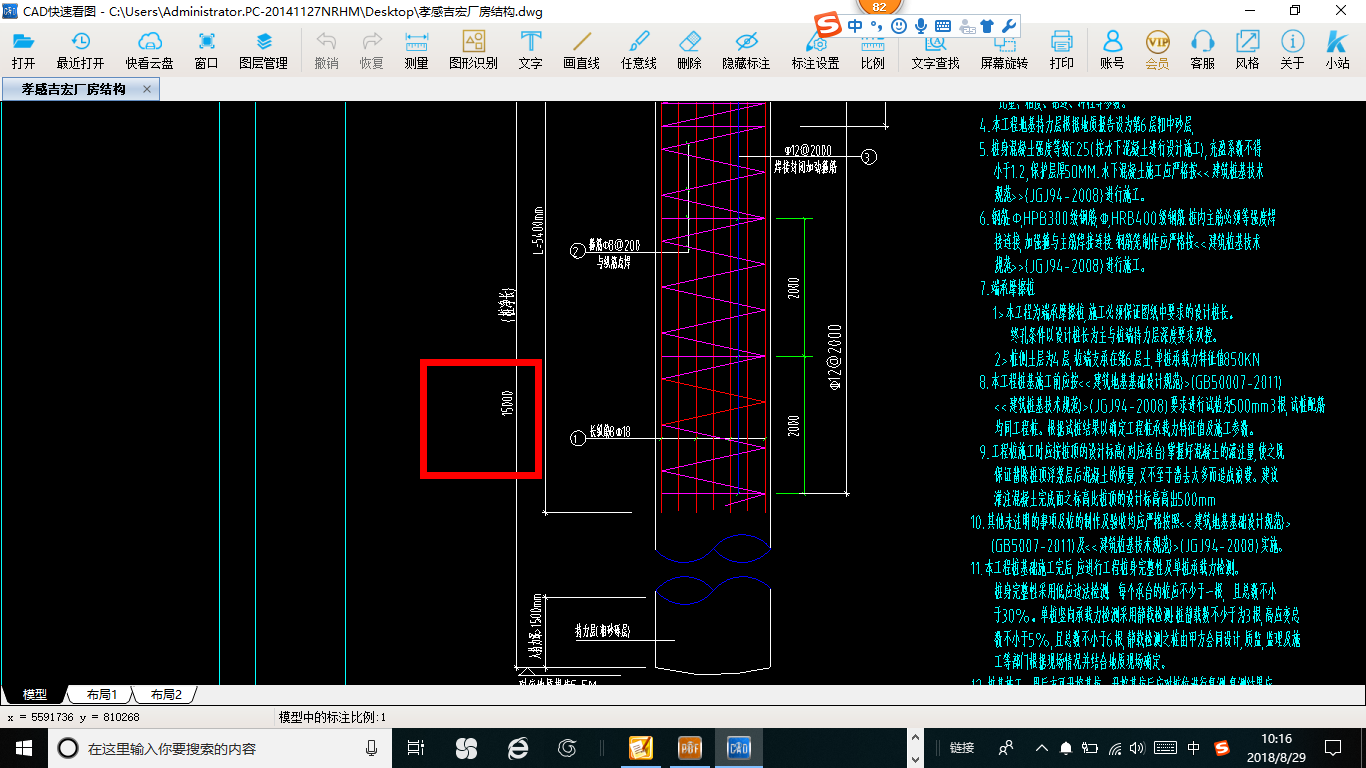Open 关于 about info
1366x768 pixels.
pyautogui.click(x=1293, y=50)
